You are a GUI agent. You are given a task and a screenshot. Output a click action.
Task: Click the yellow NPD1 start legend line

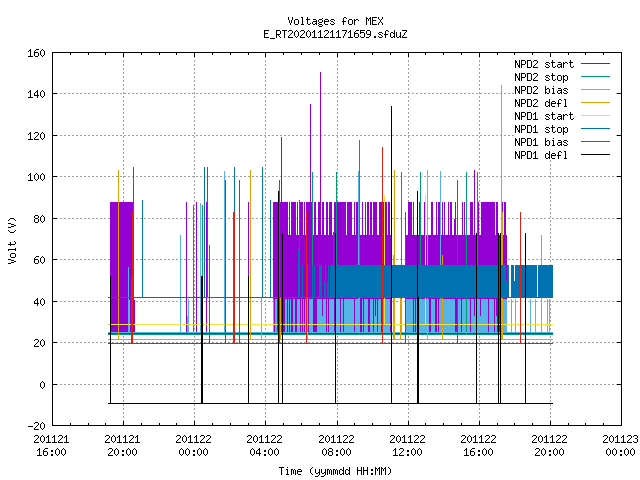[595, 116]
